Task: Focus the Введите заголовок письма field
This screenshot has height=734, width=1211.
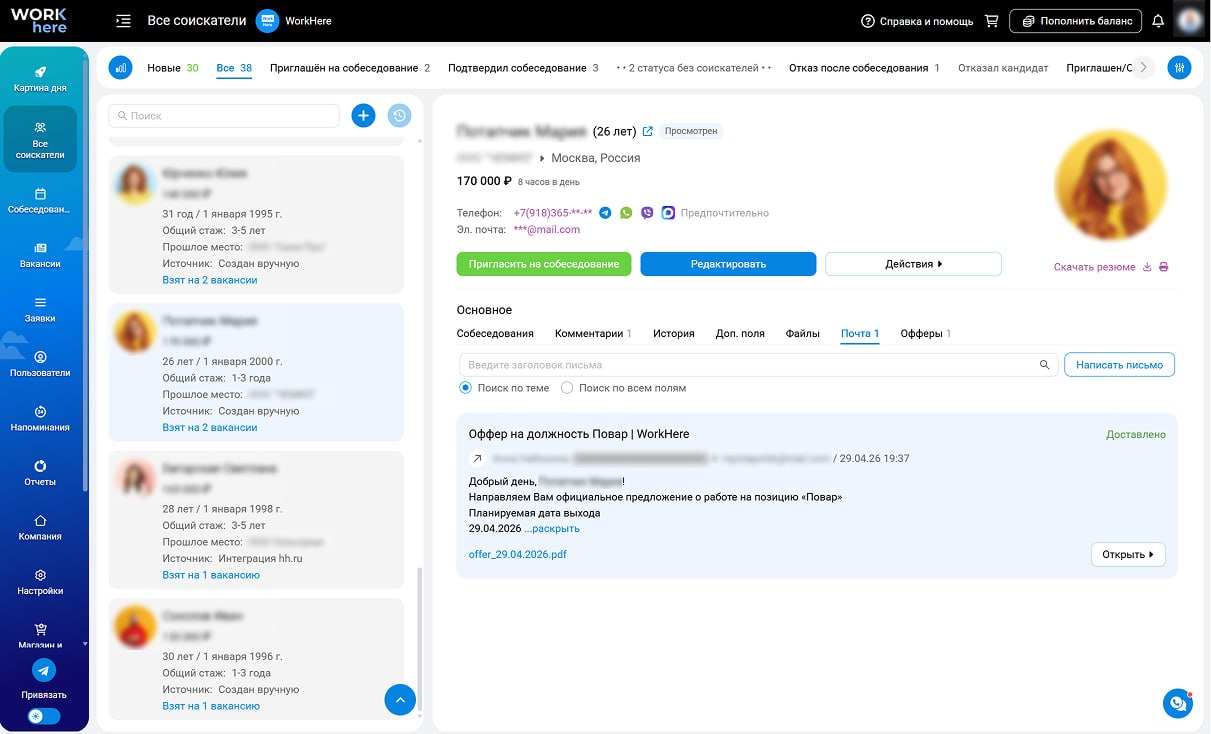Action: coord(758,365)
